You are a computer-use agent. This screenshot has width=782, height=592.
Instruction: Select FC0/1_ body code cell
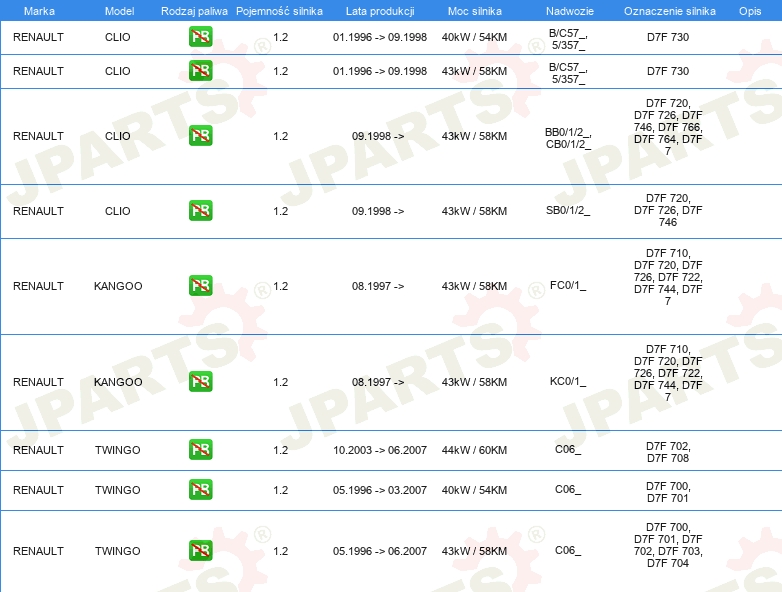click(x=568, y=285)
